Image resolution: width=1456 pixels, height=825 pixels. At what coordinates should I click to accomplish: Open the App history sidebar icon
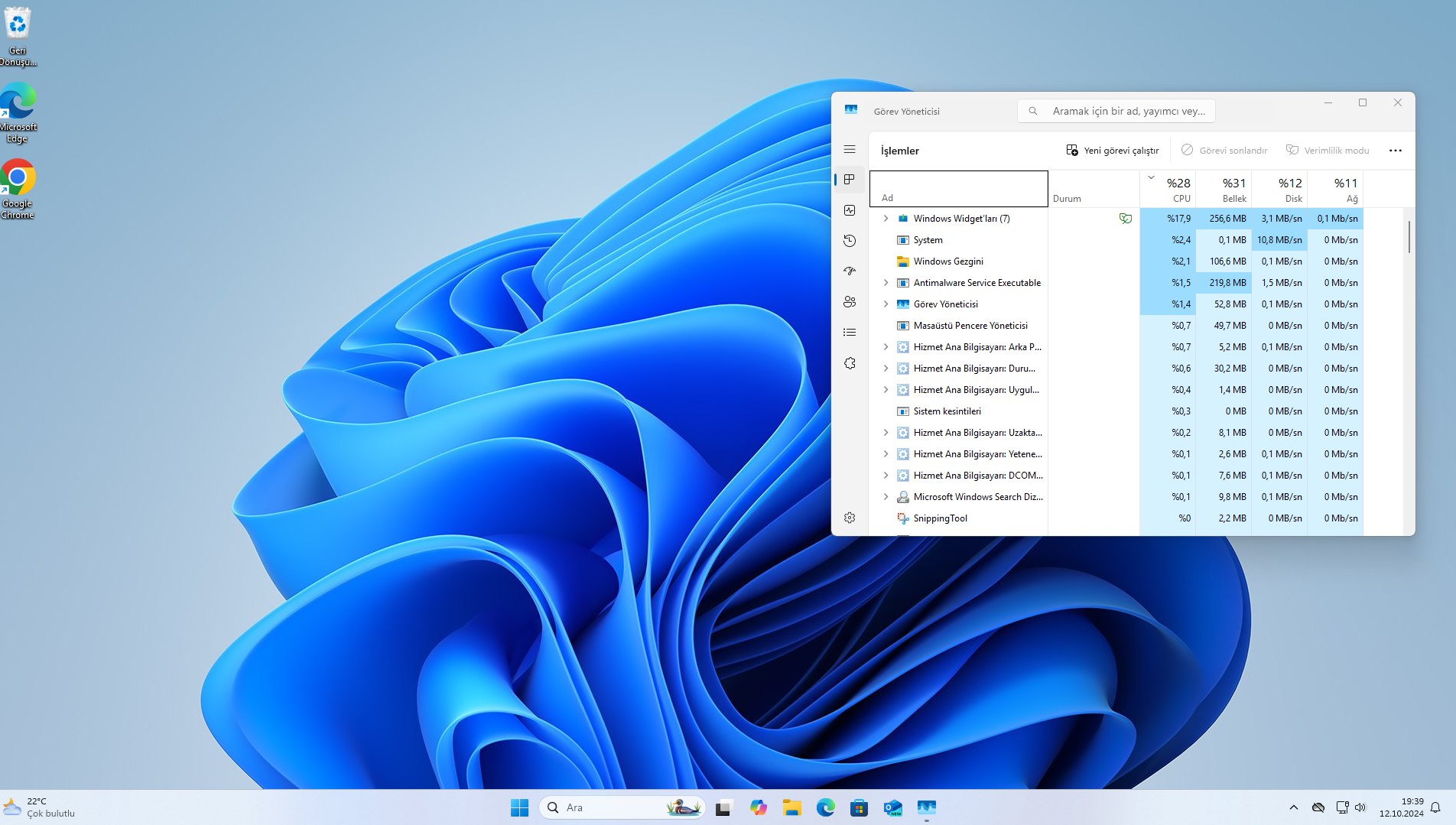850,241
